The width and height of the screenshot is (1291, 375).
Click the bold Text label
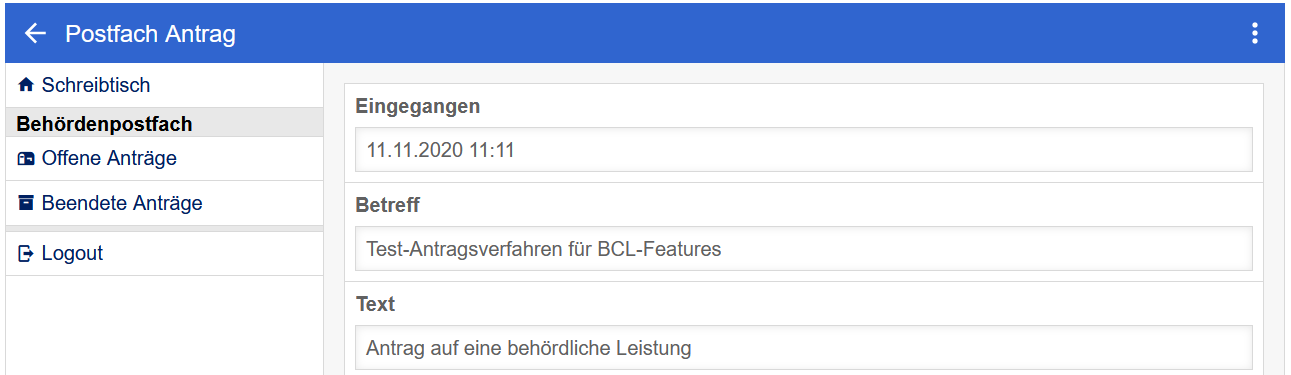[x=375, y=303]
